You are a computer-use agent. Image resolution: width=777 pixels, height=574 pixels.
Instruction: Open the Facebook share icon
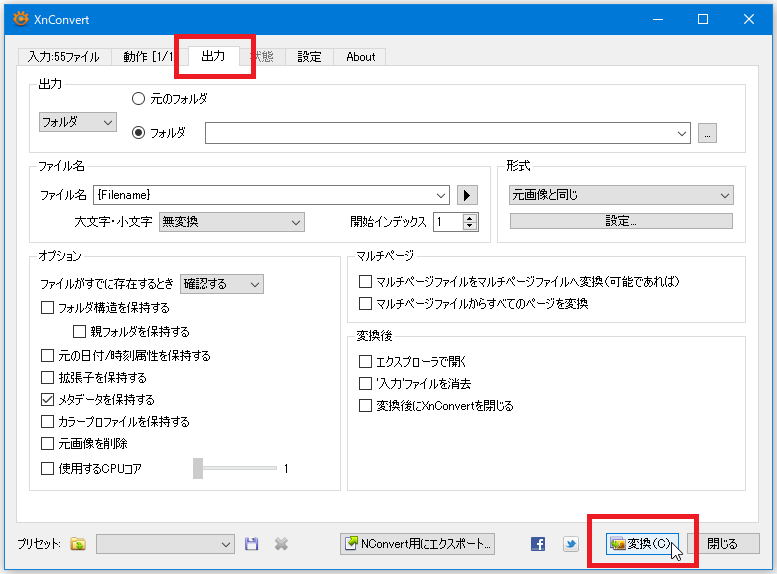(x=538, y=544)
